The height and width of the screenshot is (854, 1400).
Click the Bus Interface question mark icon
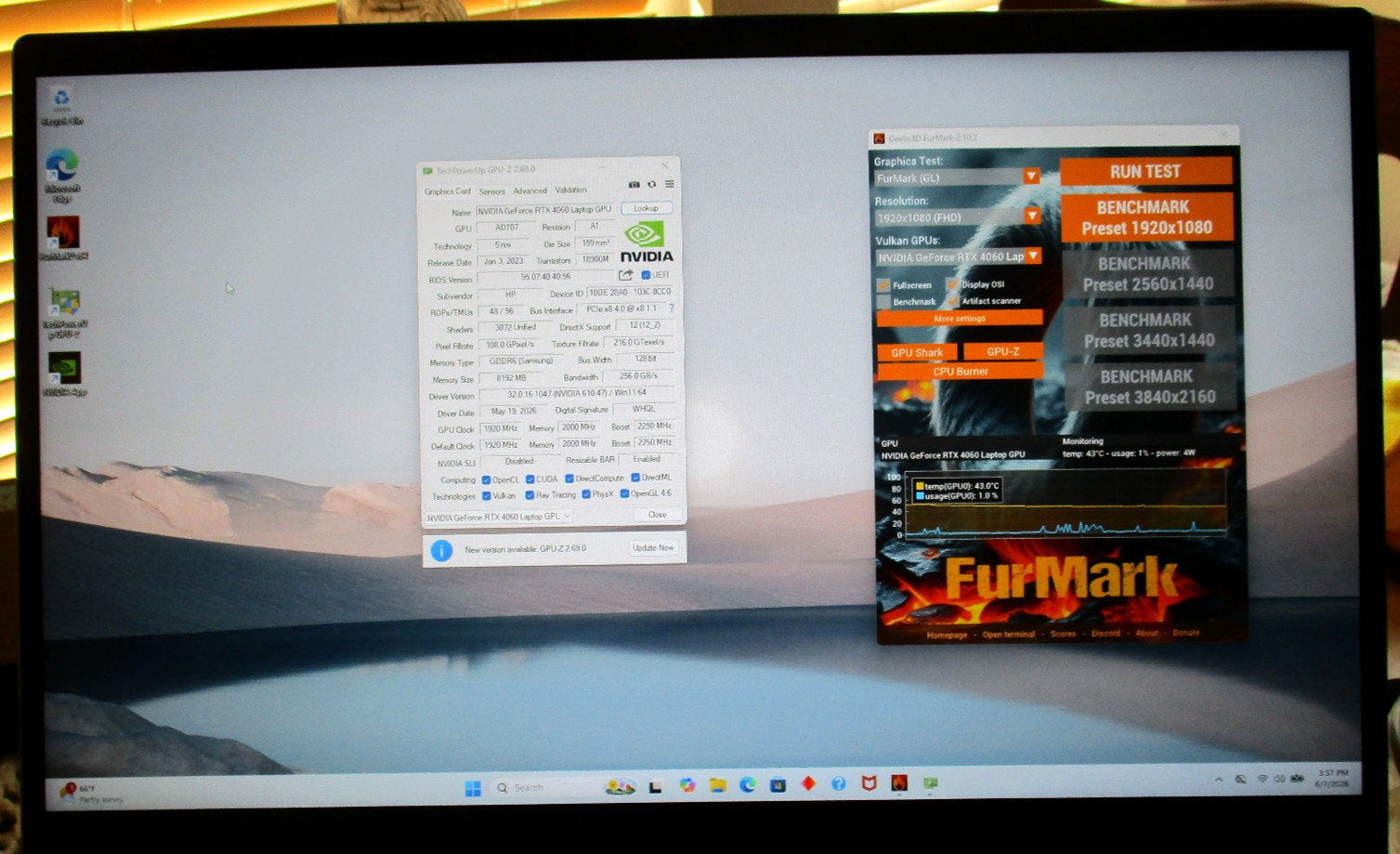tap(672, 309)
